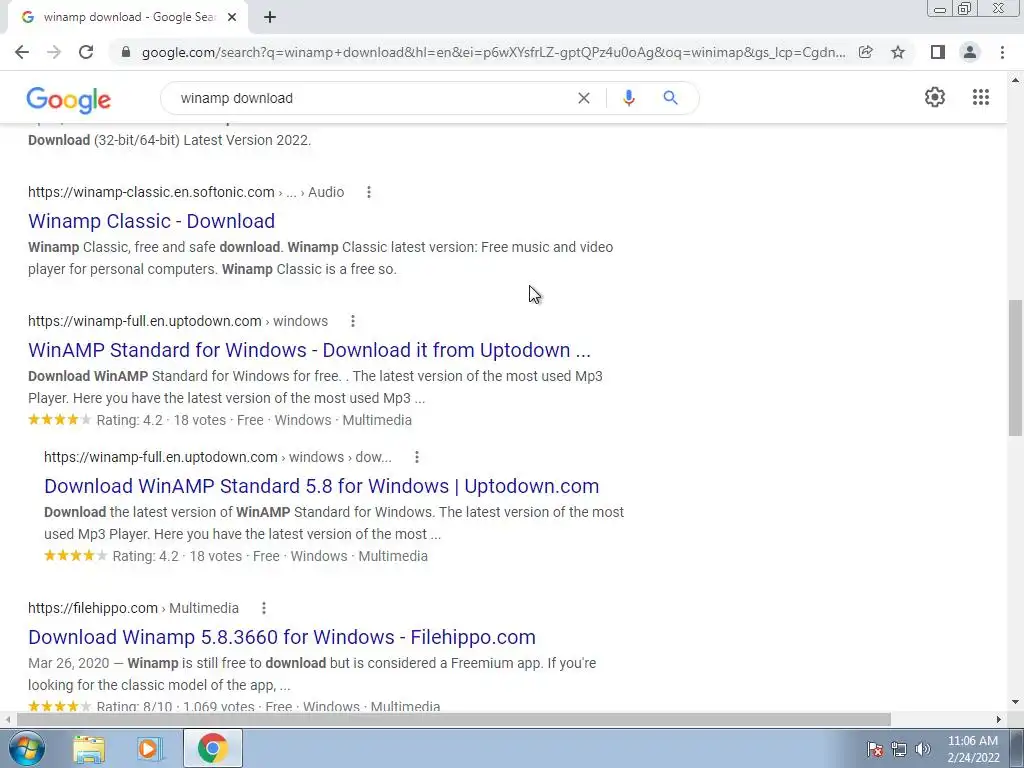This screenshot has width=1024, height=768.
Task: Open more options for softonic result
Action: tap(369, 192)
